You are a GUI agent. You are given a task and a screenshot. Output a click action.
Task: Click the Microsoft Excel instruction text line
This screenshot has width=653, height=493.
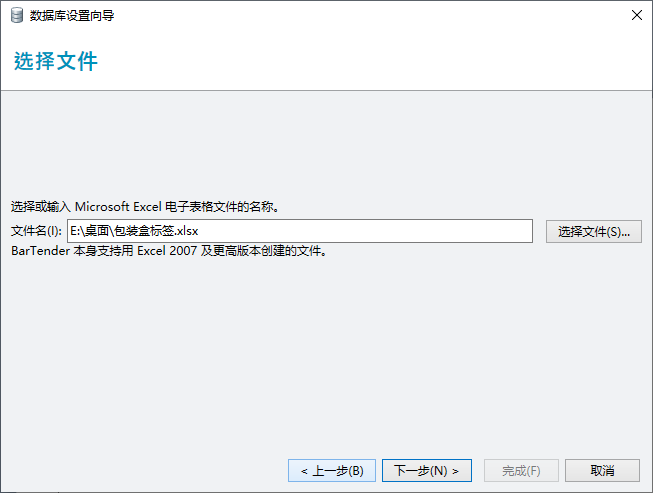[144, 208]
